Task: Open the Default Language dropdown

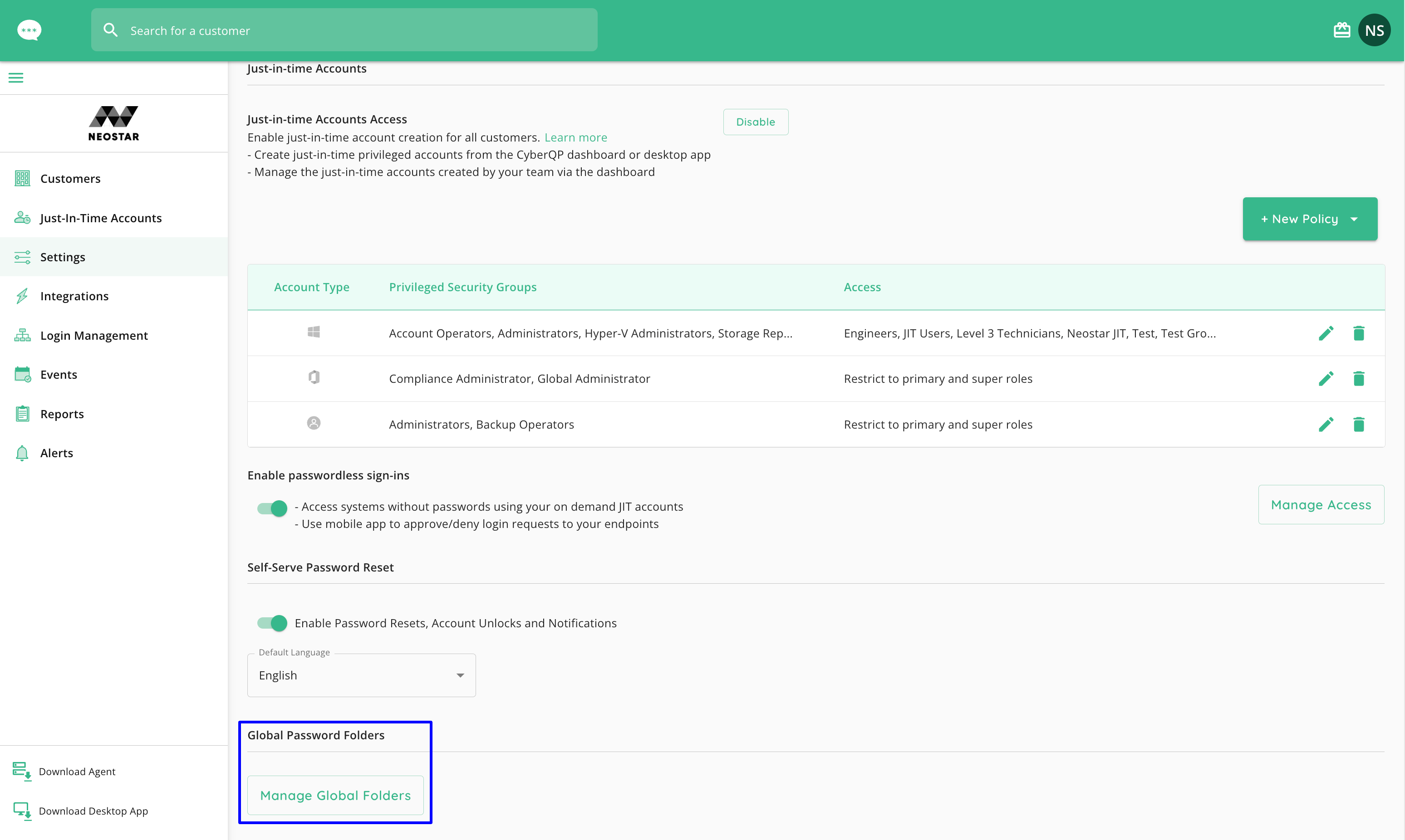Action: [361, 675]
